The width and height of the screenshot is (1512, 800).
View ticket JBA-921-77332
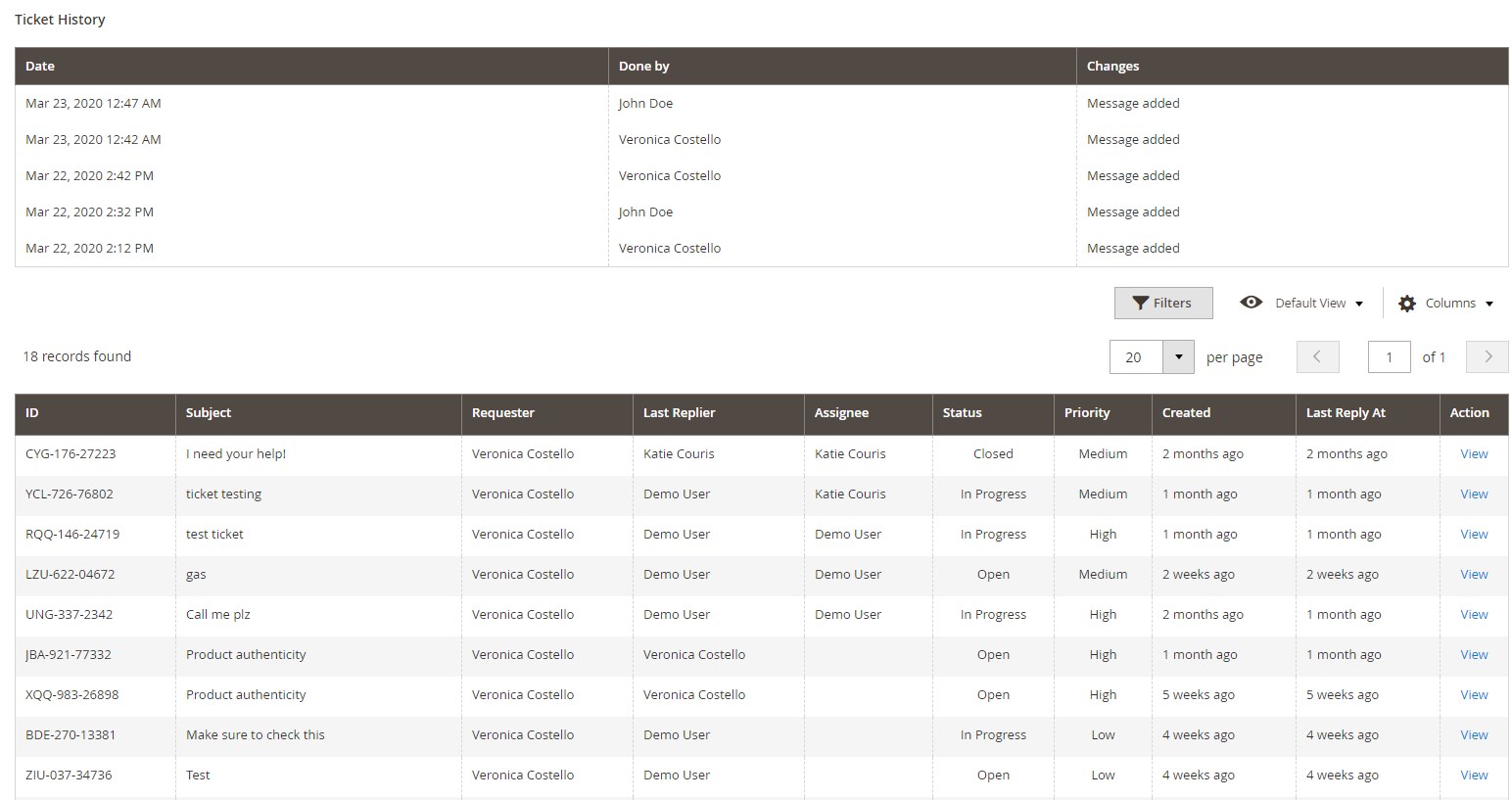1474,655
